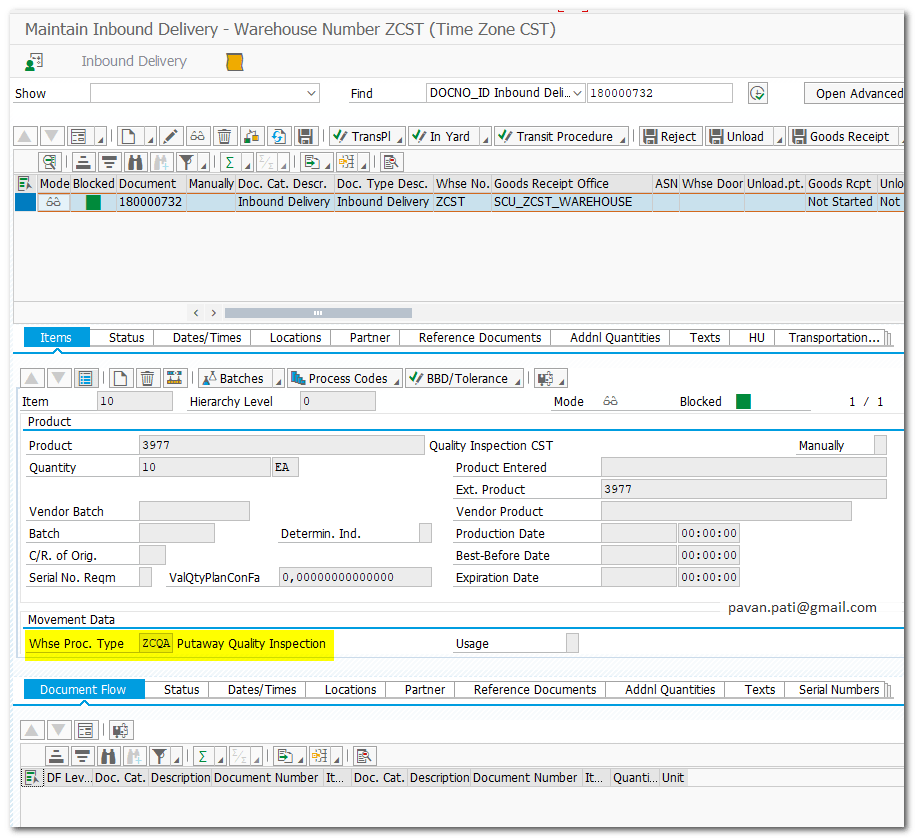Click the binoculars find icon in header grid toolbar
Image resolution: width=915 pixels, height=838 pixels.
[136, 162]
